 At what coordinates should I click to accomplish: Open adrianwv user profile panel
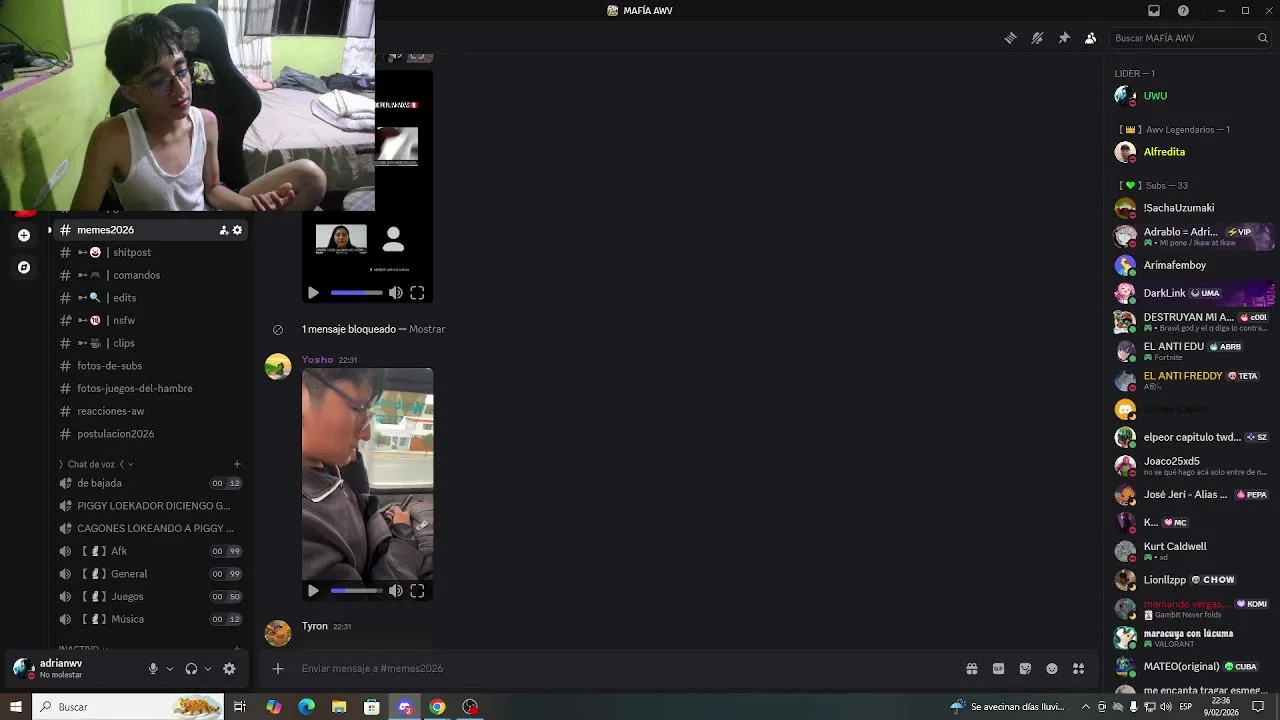coord(60,668)
